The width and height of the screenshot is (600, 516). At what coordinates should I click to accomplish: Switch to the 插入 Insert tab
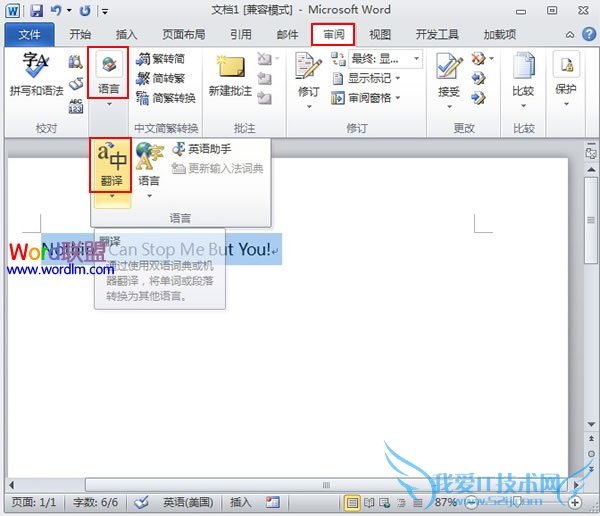126,35
